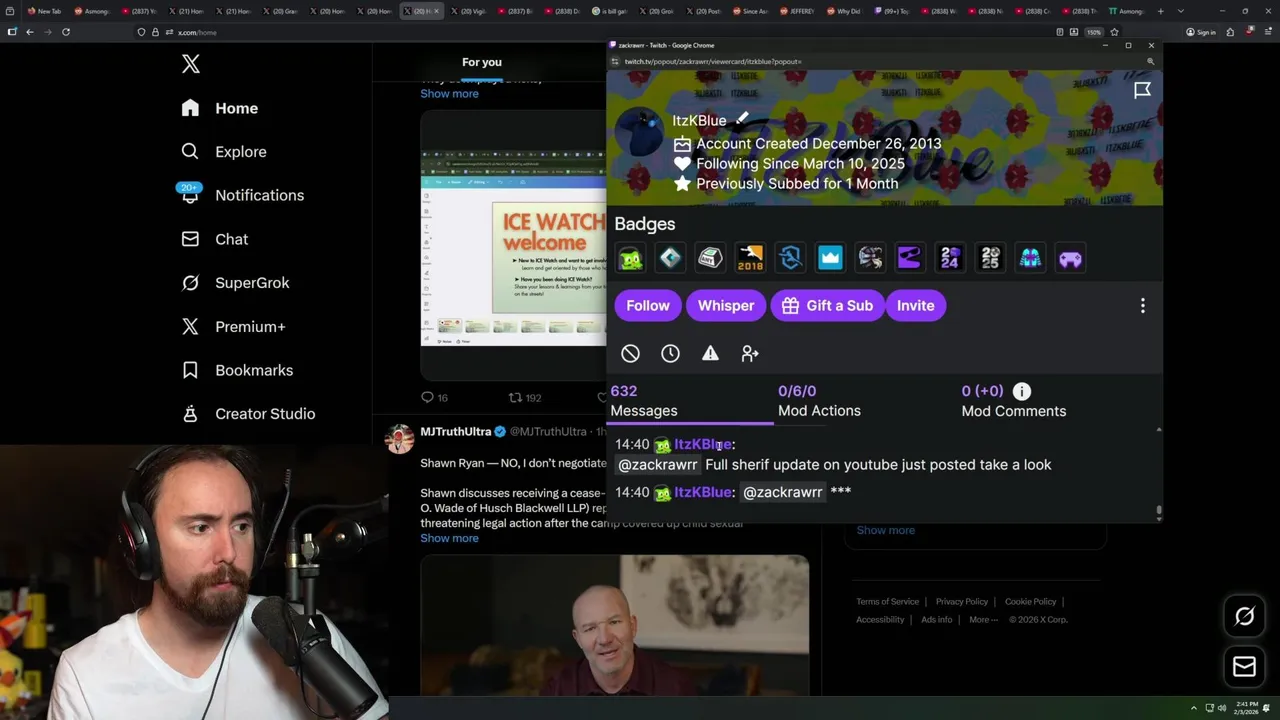Viewport: 1280px width, 720px height.
Task: Click the ItzKBlue username in first chat message
Action: 703,444
